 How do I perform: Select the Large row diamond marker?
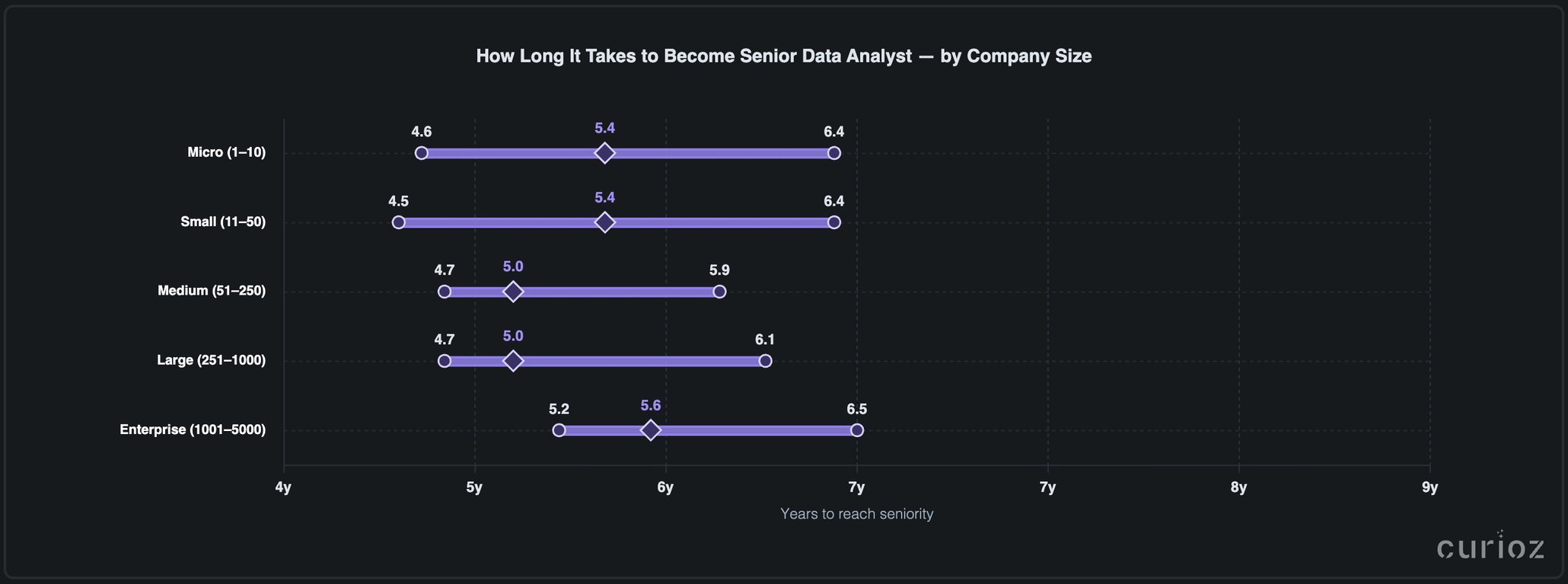click(x=513, y=361)
